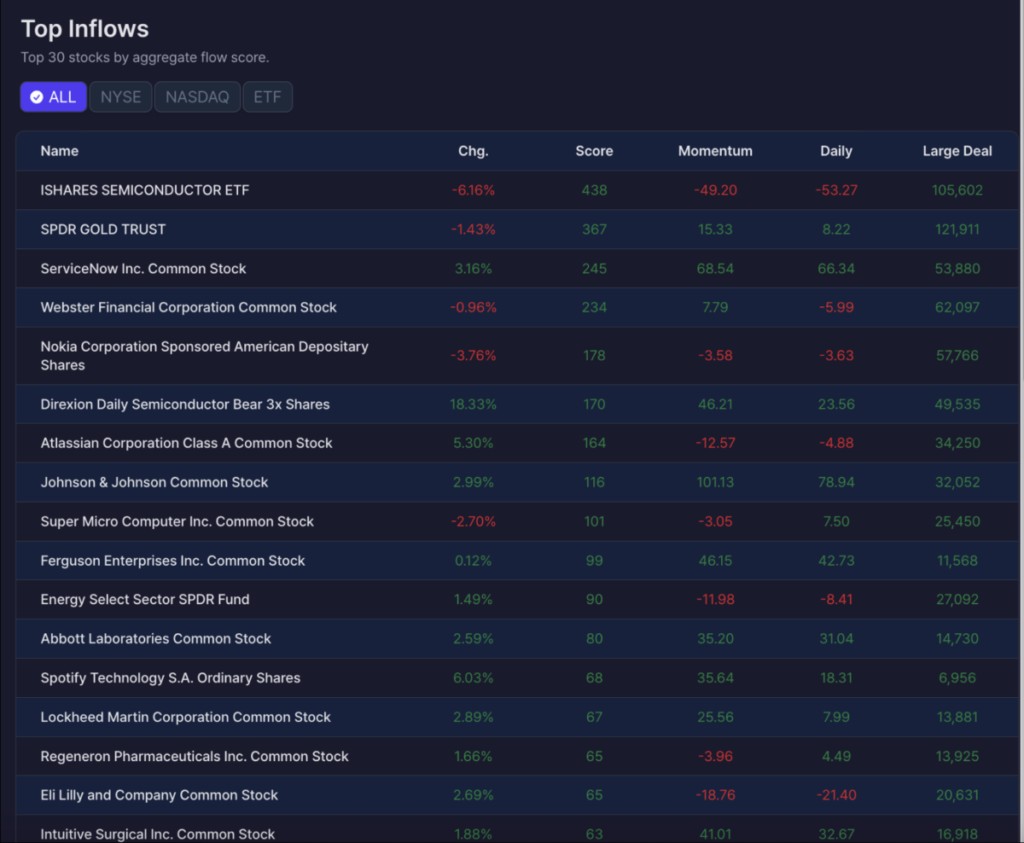
Task: Select ServiceNow Inc. Common Stock row
Action: coord(517,268)
